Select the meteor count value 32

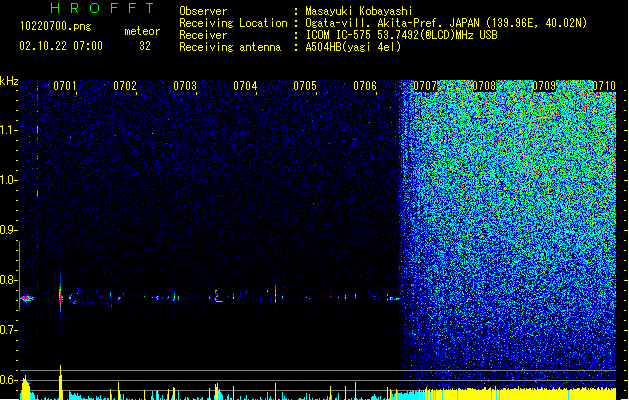(145, 46)
